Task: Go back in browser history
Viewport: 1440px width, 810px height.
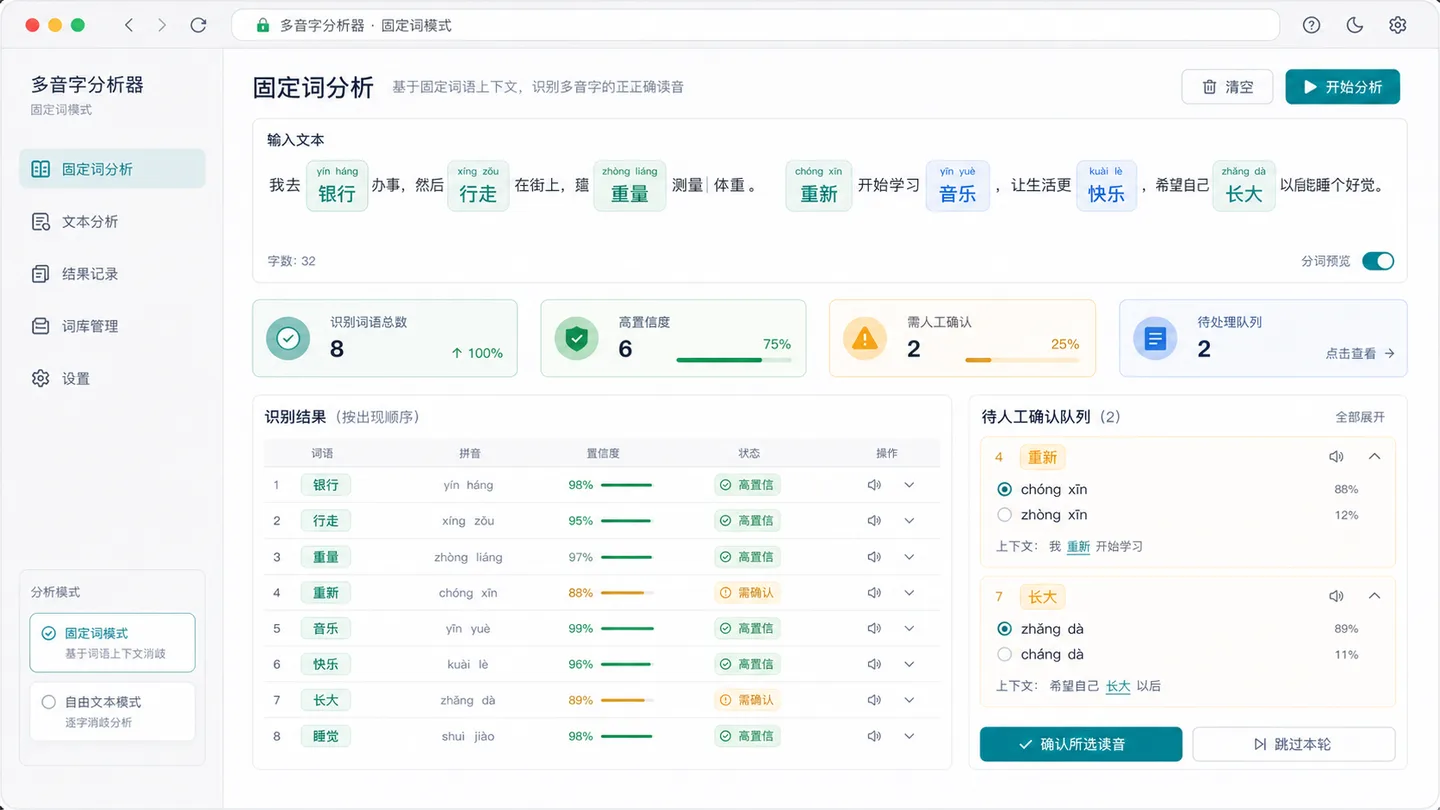Action: pyautogui.click(x=128, y=25)
